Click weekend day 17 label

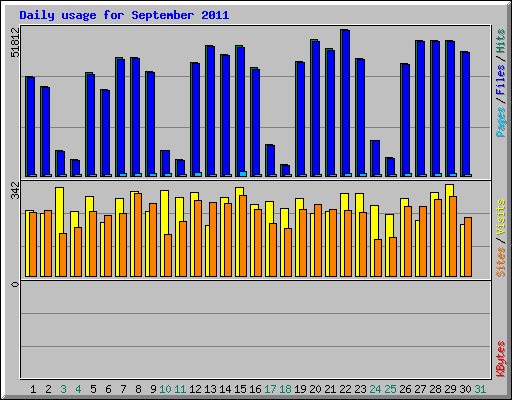pyautogui.click(x=270, y=389)
